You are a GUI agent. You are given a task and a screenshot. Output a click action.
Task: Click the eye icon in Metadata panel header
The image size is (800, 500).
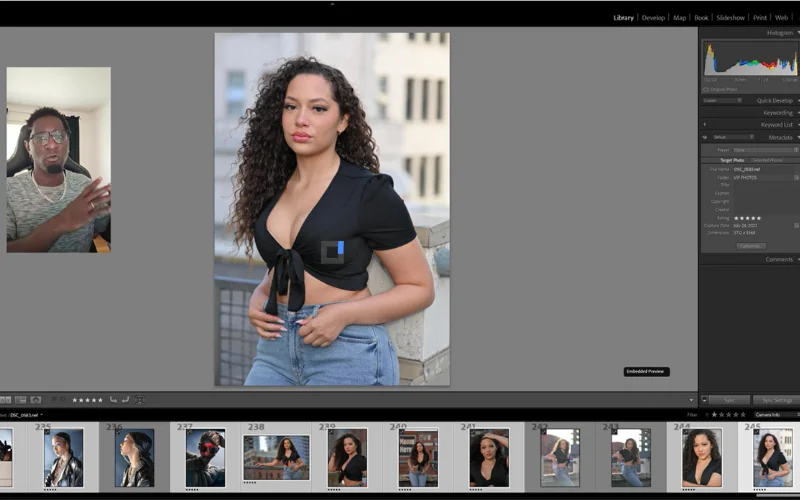(x=704, y=137)
